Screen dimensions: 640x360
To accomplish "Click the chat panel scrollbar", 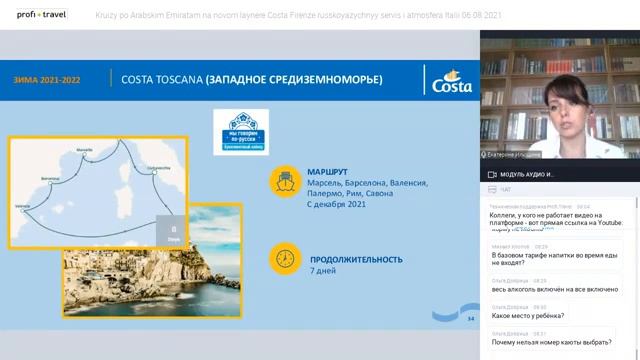I will pyautogui.click(x=636, y=278).
